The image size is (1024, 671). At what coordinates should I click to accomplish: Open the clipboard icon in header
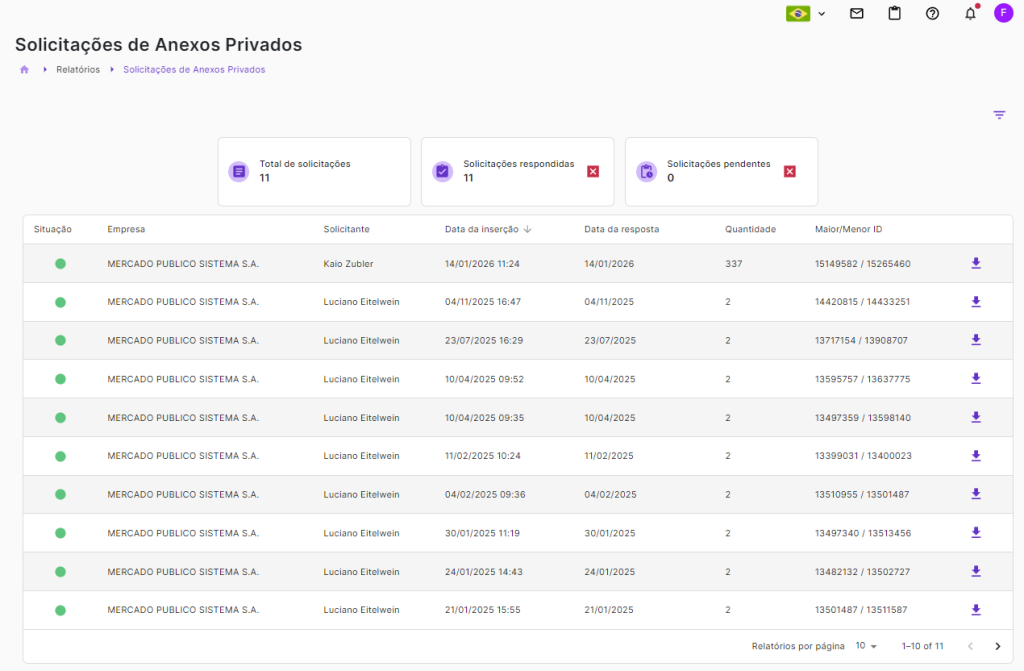coord(894,14)
